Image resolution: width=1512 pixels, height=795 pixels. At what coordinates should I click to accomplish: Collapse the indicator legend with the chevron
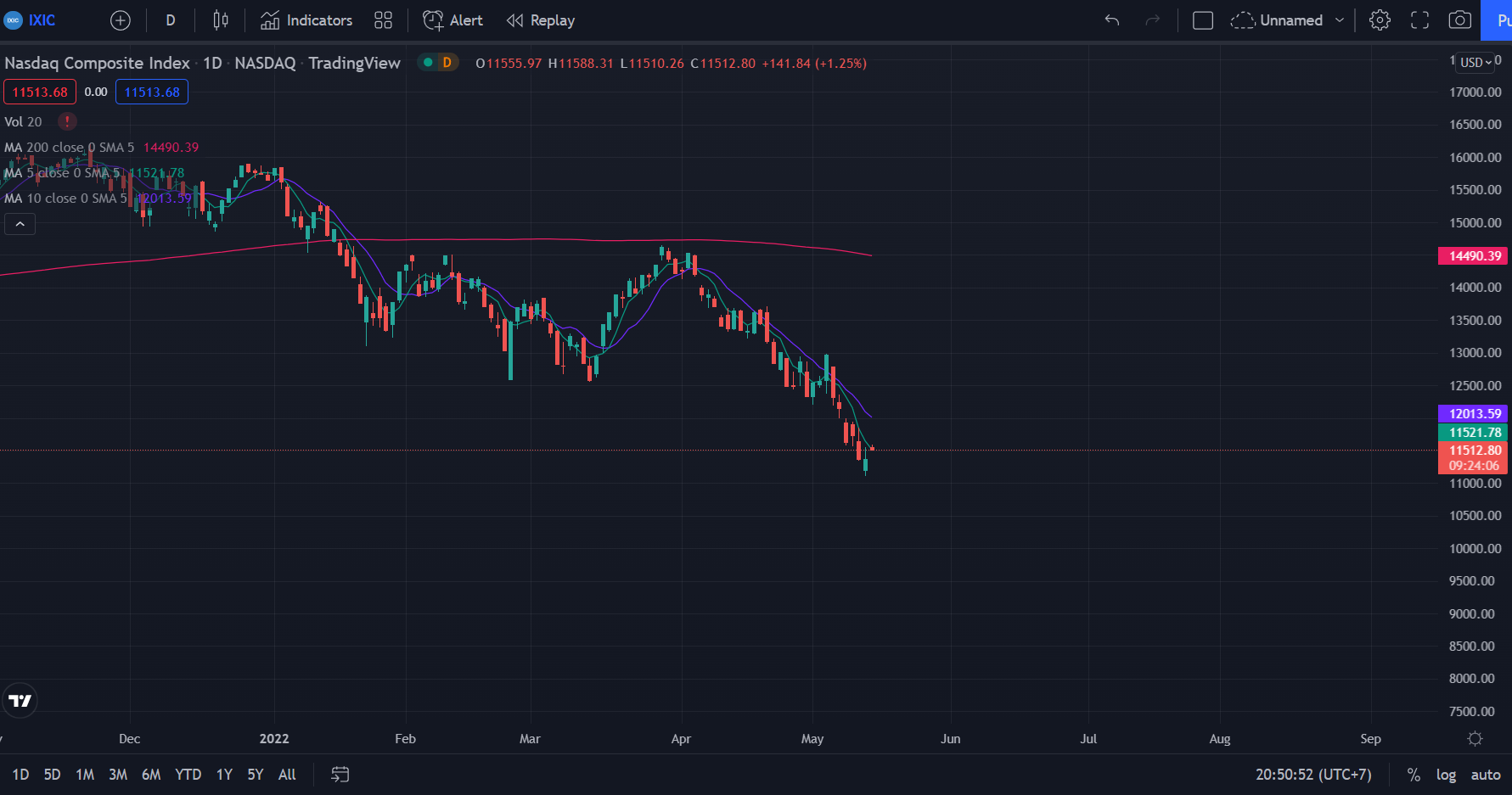(x=20, y=224)
